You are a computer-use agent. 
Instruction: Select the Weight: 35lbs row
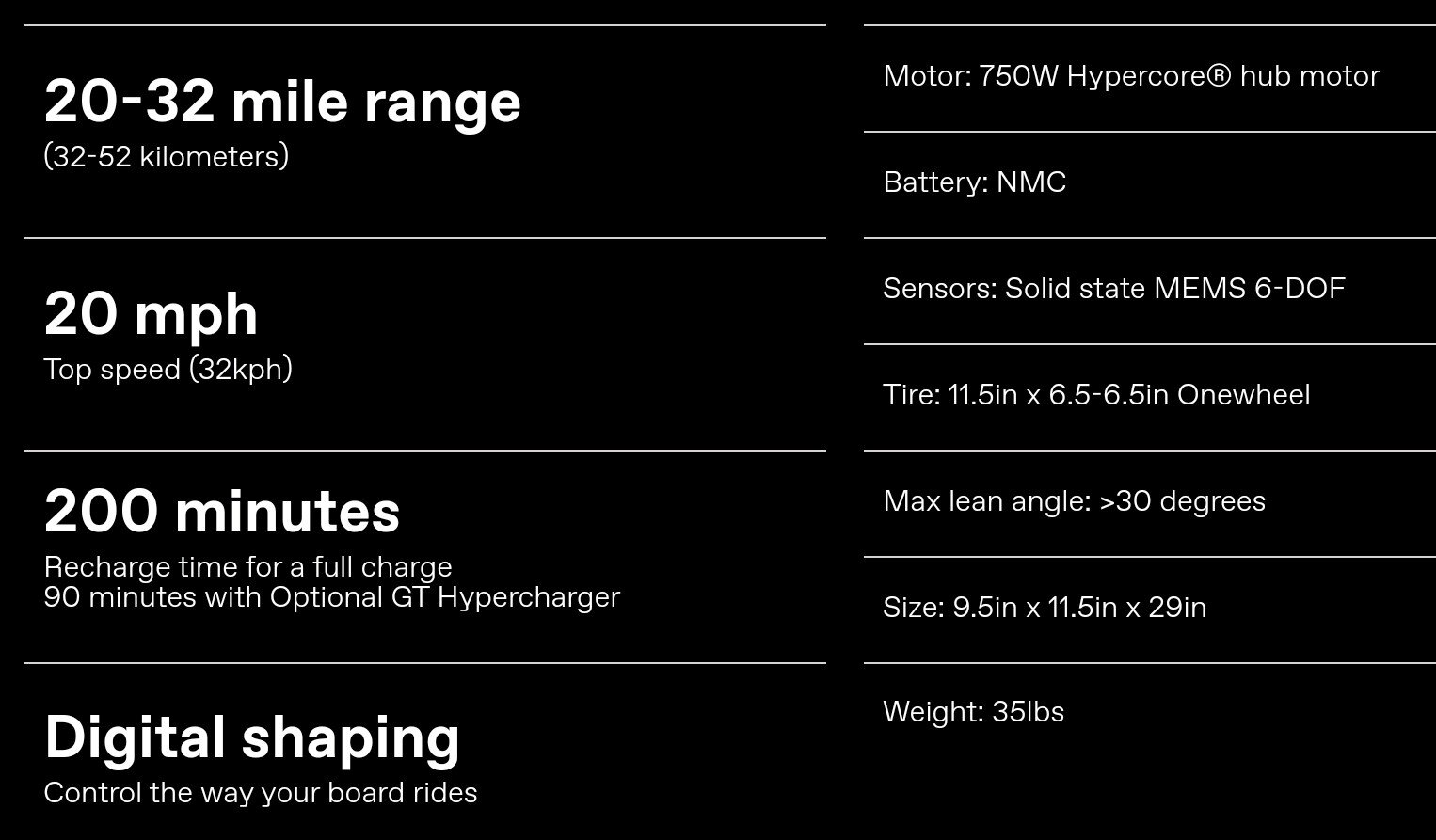pos(1150,713)
